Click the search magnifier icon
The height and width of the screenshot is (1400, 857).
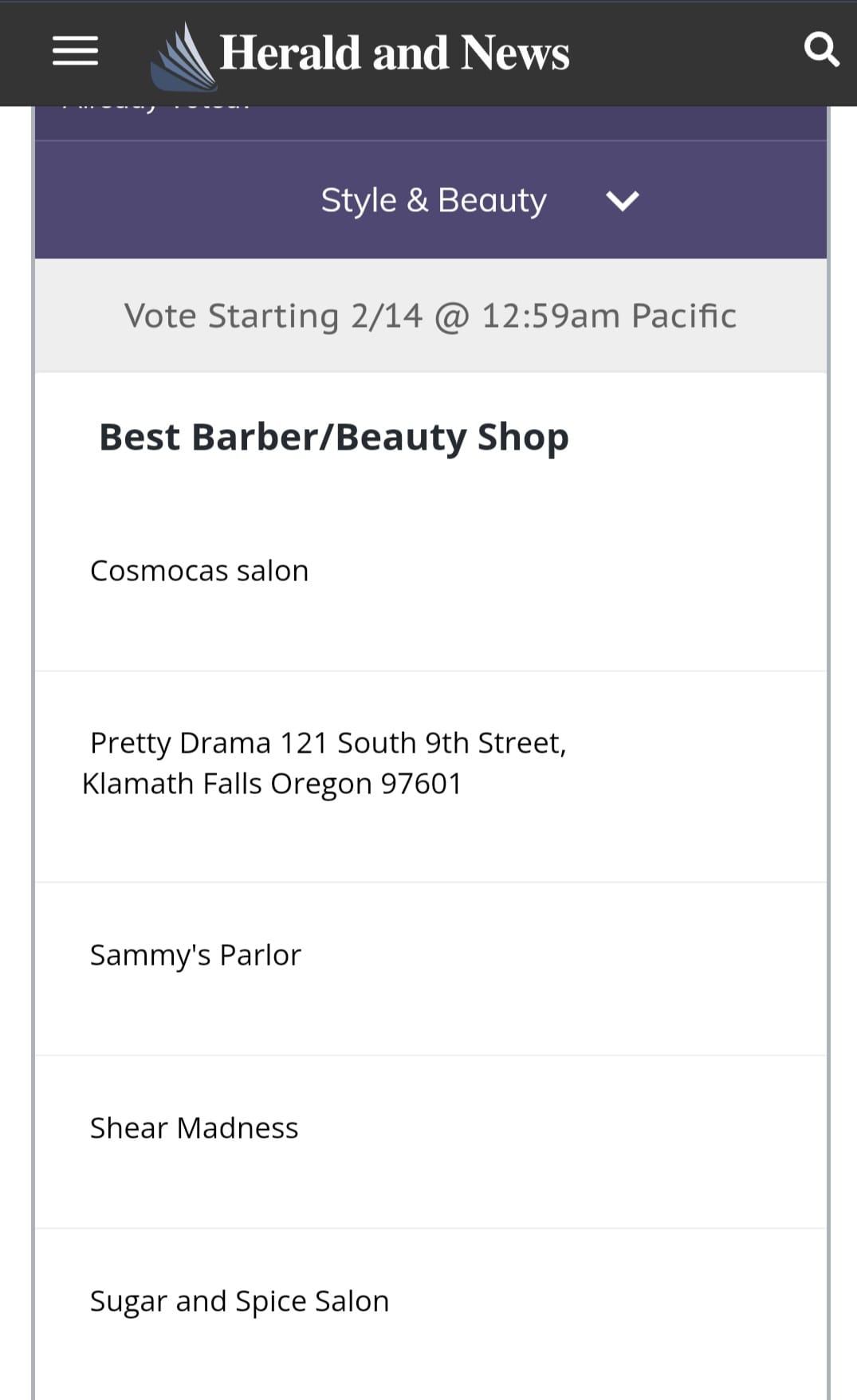click(821, 49)
